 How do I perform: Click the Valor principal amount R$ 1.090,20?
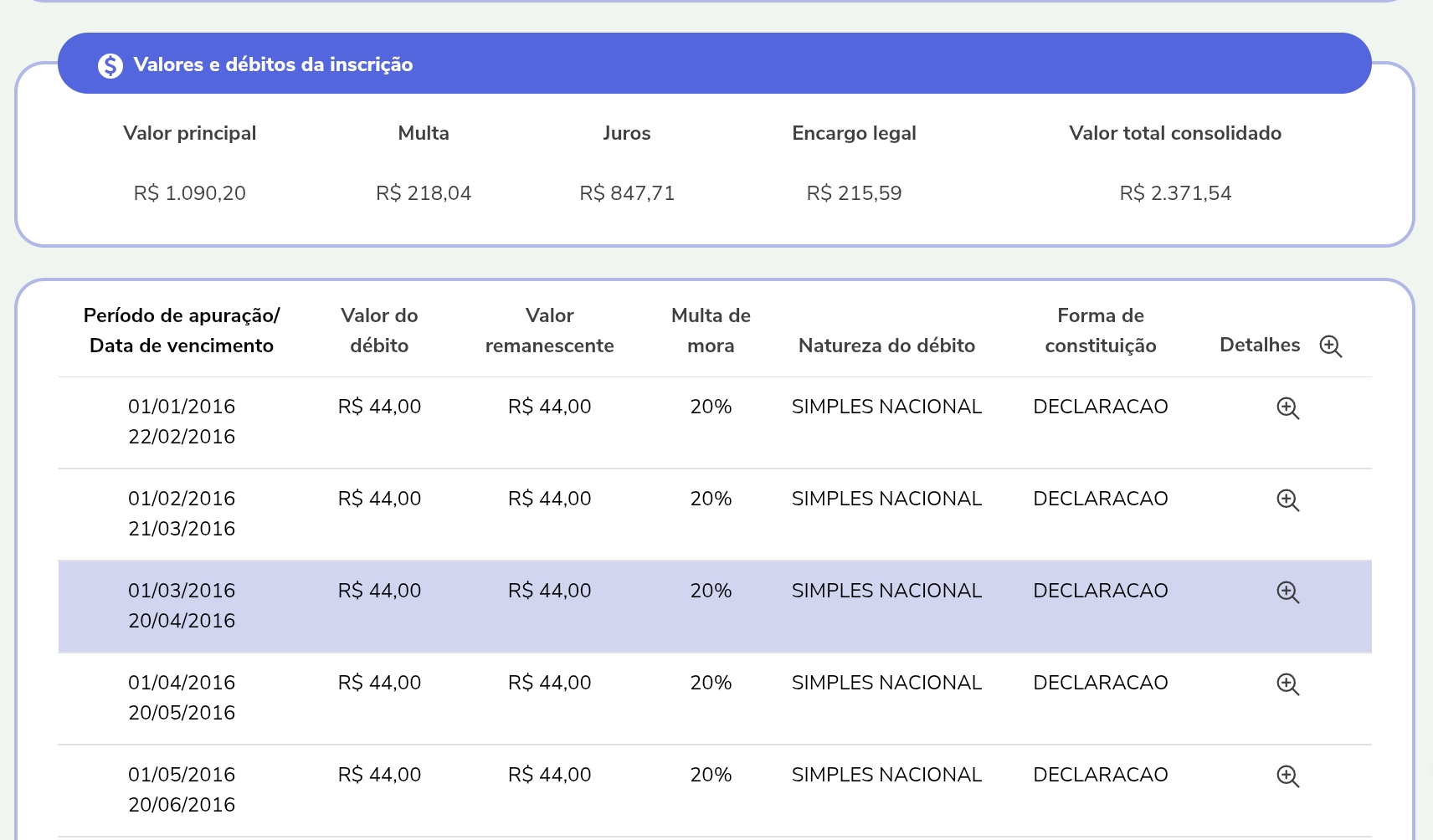(190, 193)
